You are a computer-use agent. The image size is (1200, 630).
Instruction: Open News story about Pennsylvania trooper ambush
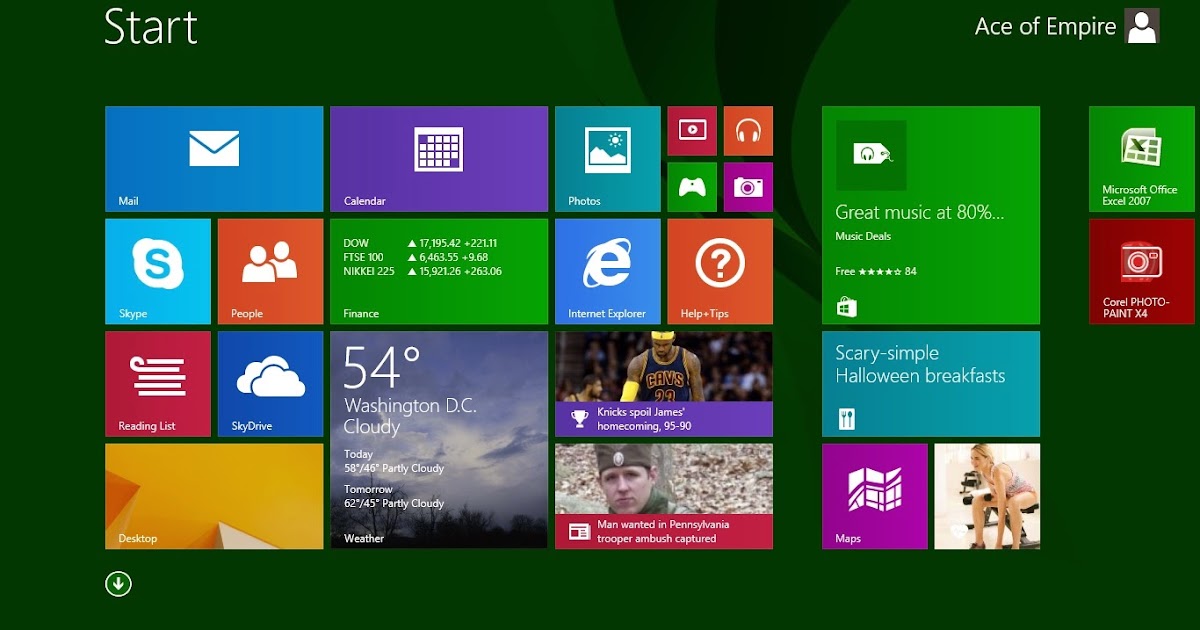[664, 496]
